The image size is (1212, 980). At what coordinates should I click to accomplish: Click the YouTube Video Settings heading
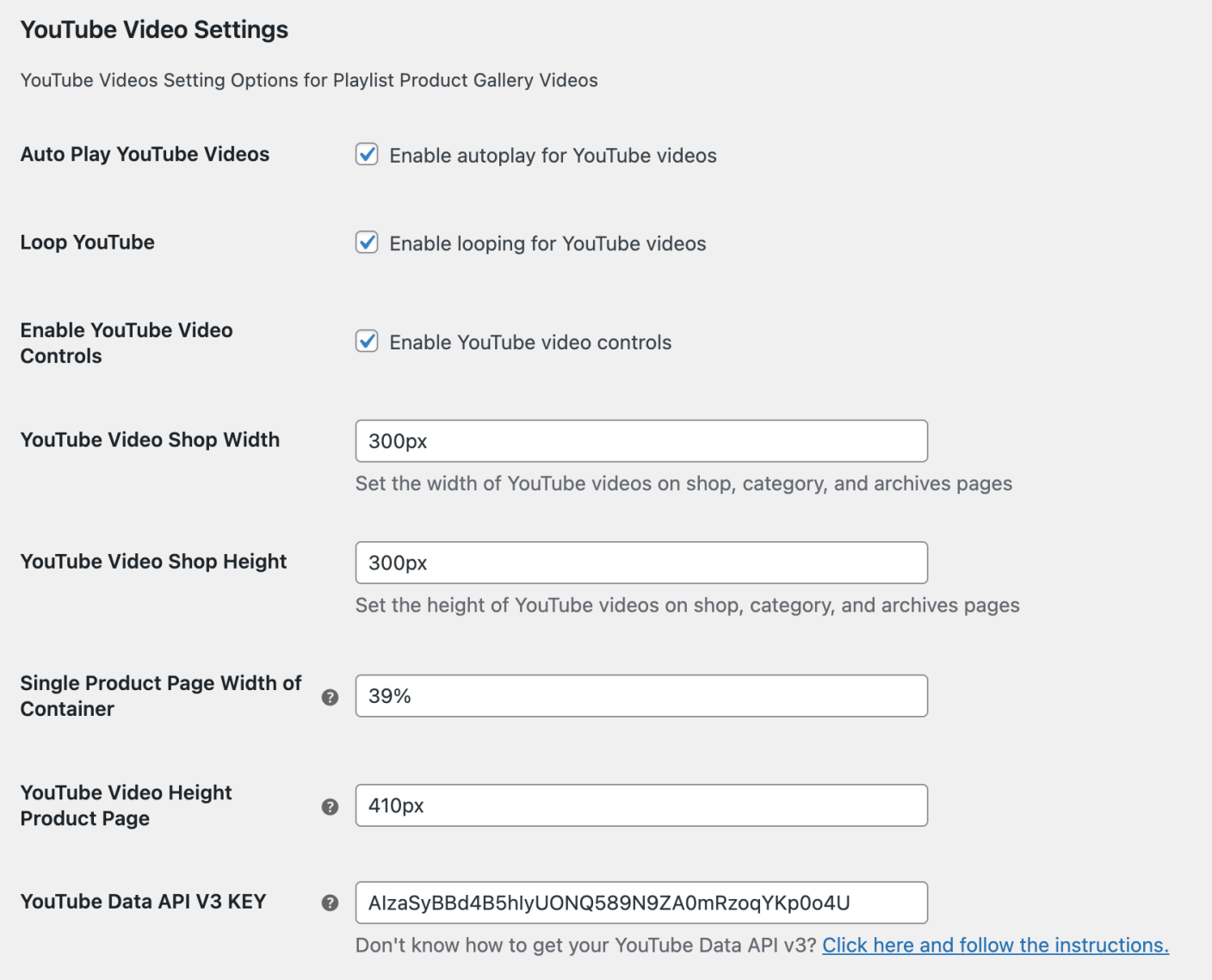coord(154,29)
